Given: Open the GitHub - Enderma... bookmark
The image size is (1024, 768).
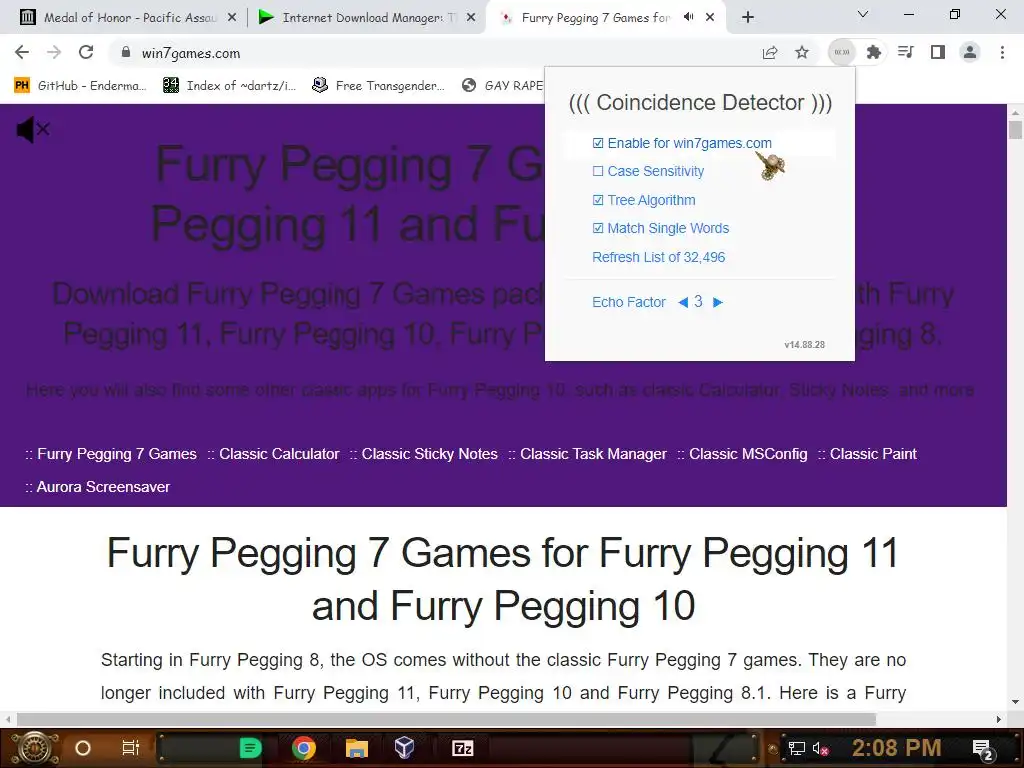Looking at the screenshot, I should (80, 86).
